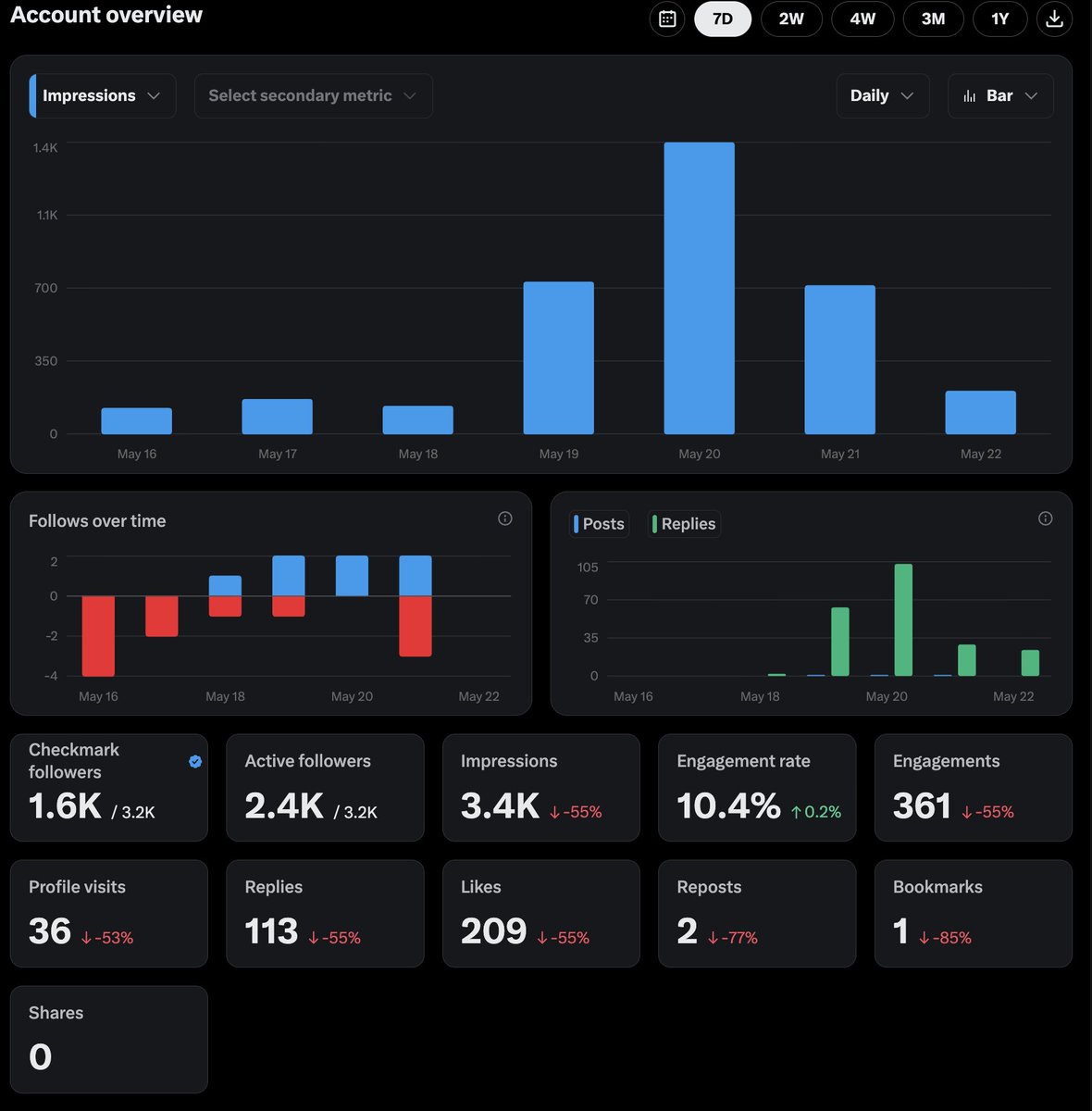Image resolution: width=1092 pixels, height=1111 pixels.
Task: Open the Replies 113 card
Action: click(x=325, y=914)
